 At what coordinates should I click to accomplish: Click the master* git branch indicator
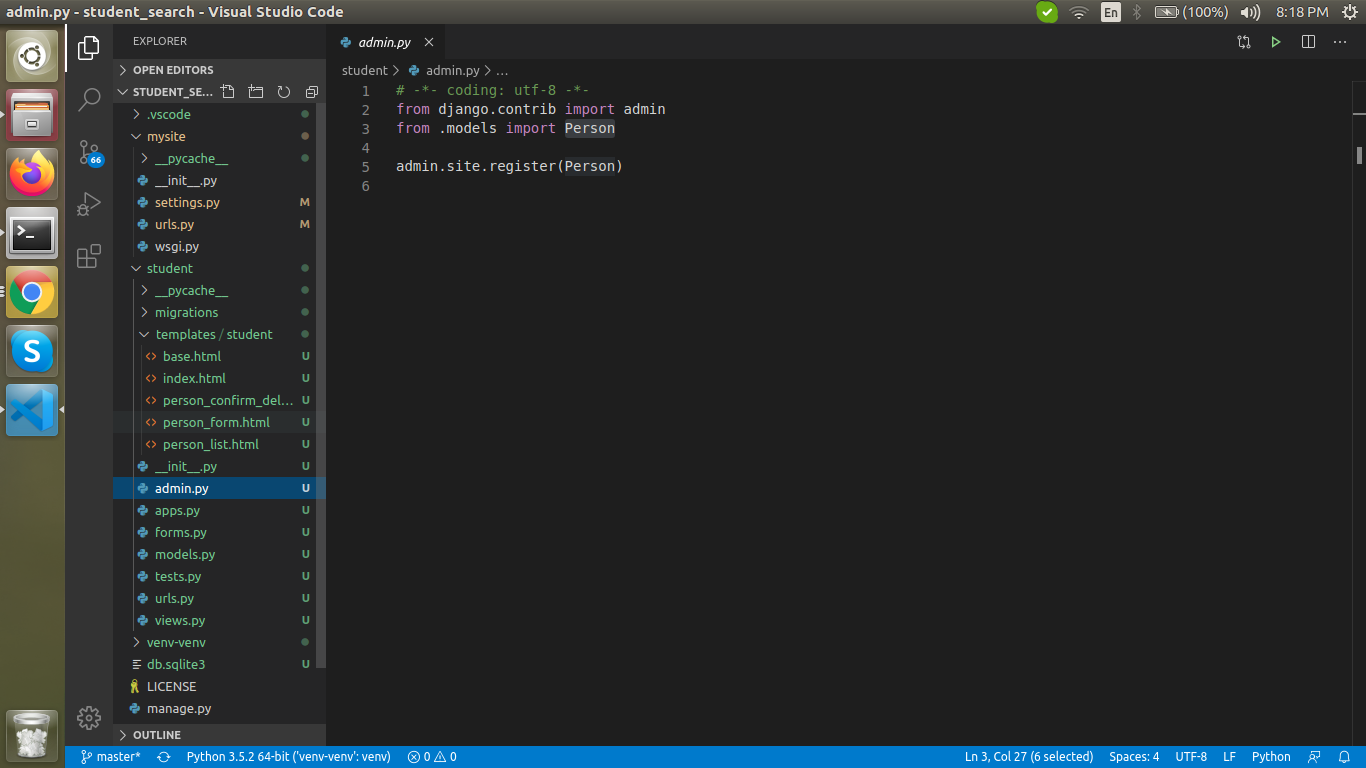(111, 757)
